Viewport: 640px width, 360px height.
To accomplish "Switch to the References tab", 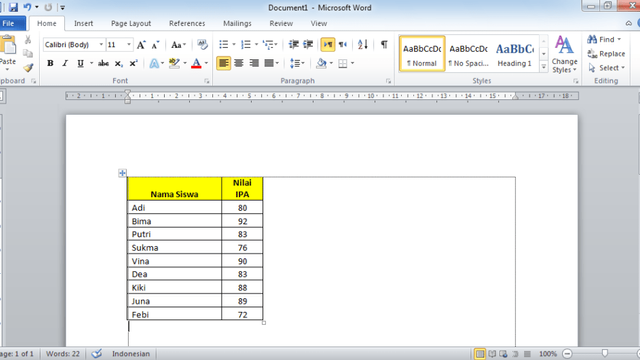I will click(187, 23).
